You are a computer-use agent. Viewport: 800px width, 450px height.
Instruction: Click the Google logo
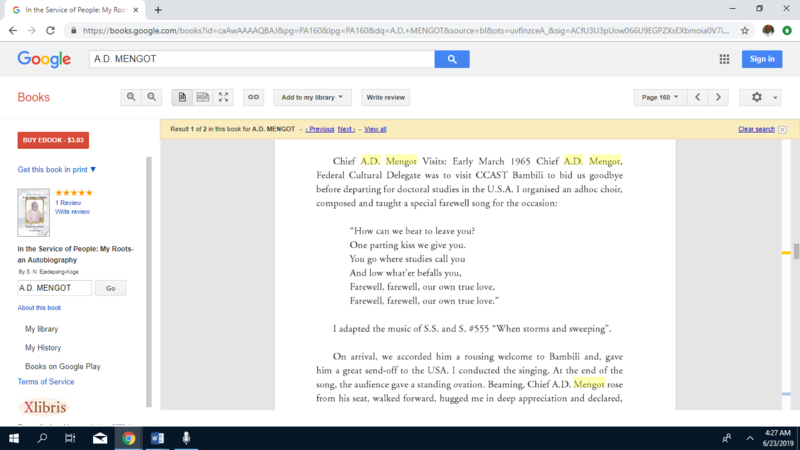point(44,59)
